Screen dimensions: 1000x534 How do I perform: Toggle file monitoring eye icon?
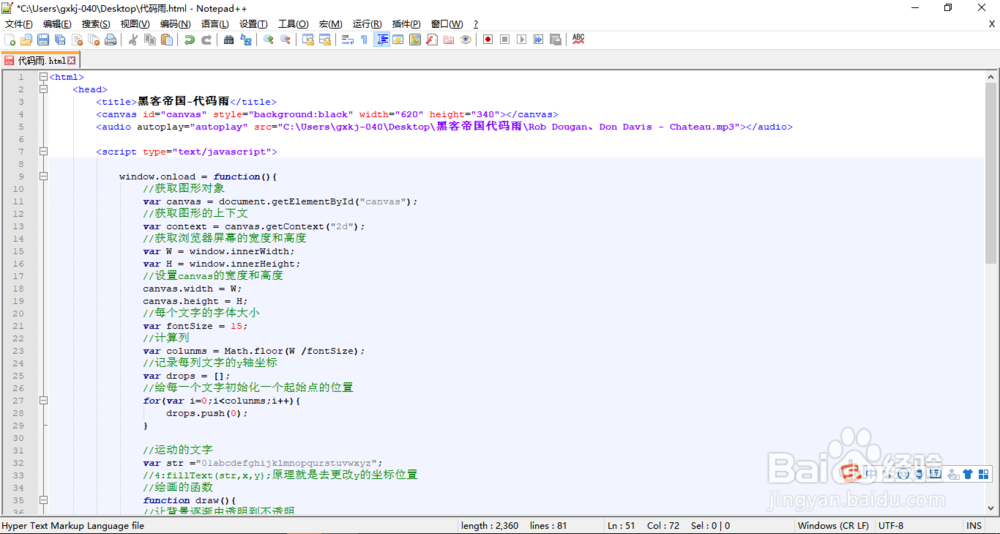point(465,40)
